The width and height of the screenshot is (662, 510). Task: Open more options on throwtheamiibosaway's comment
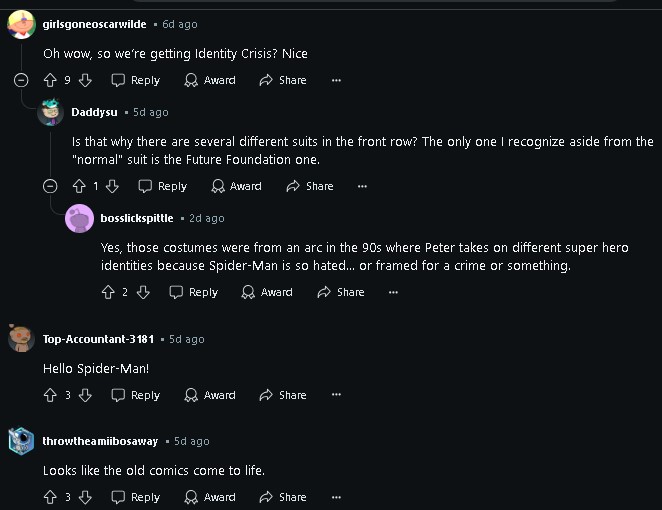point(336,497)
